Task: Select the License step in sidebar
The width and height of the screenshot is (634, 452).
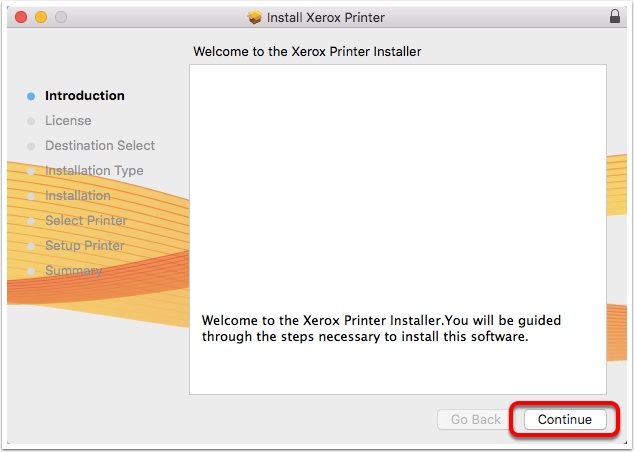Action: (68, 120)
